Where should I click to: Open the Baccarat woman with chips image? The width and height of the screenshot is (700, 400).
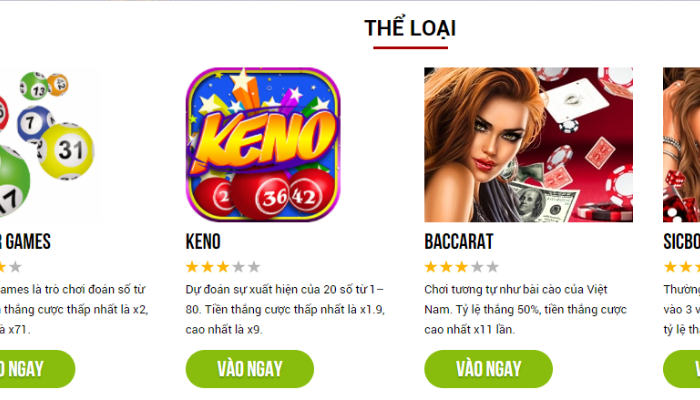tap(528, 145)
